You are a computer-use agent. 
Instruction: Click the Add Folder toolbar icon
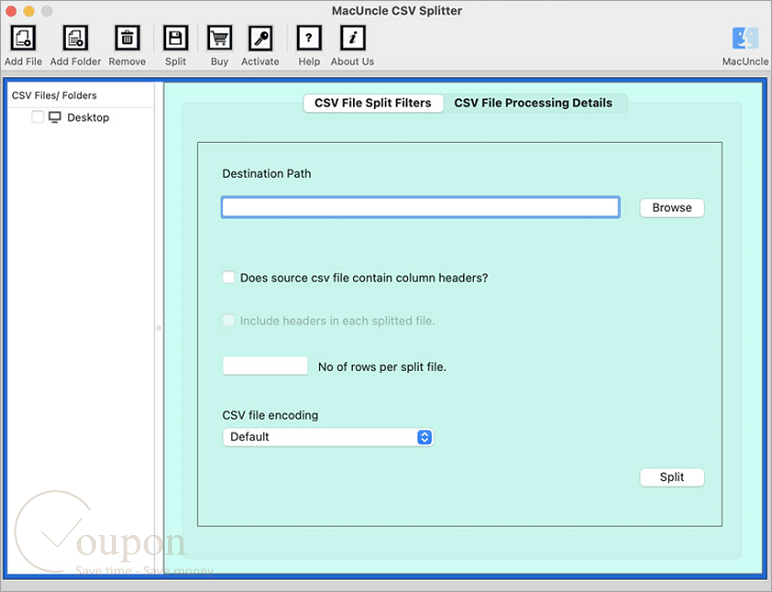coord(75,38)
